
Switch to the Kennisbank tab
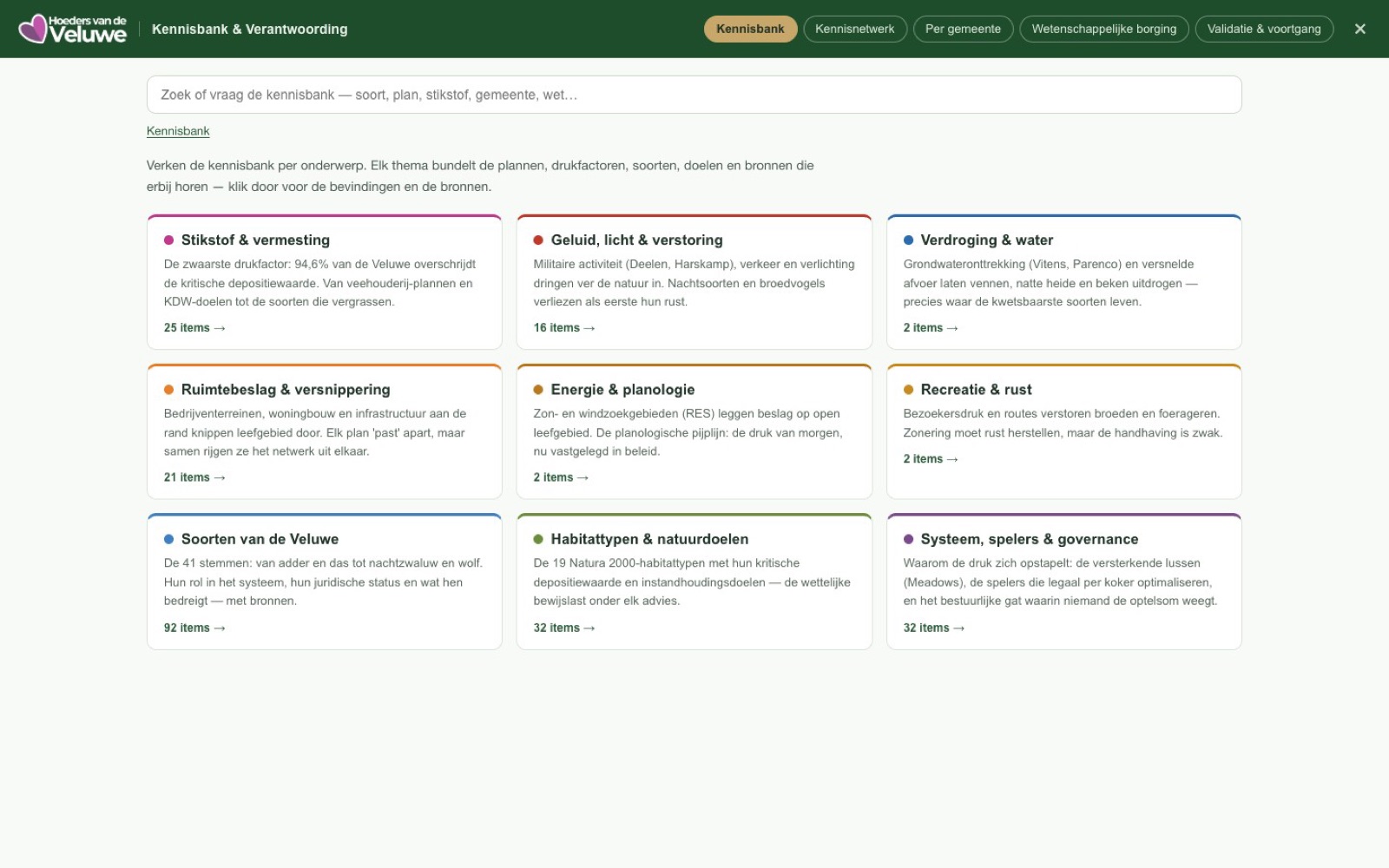coord(750,29)
